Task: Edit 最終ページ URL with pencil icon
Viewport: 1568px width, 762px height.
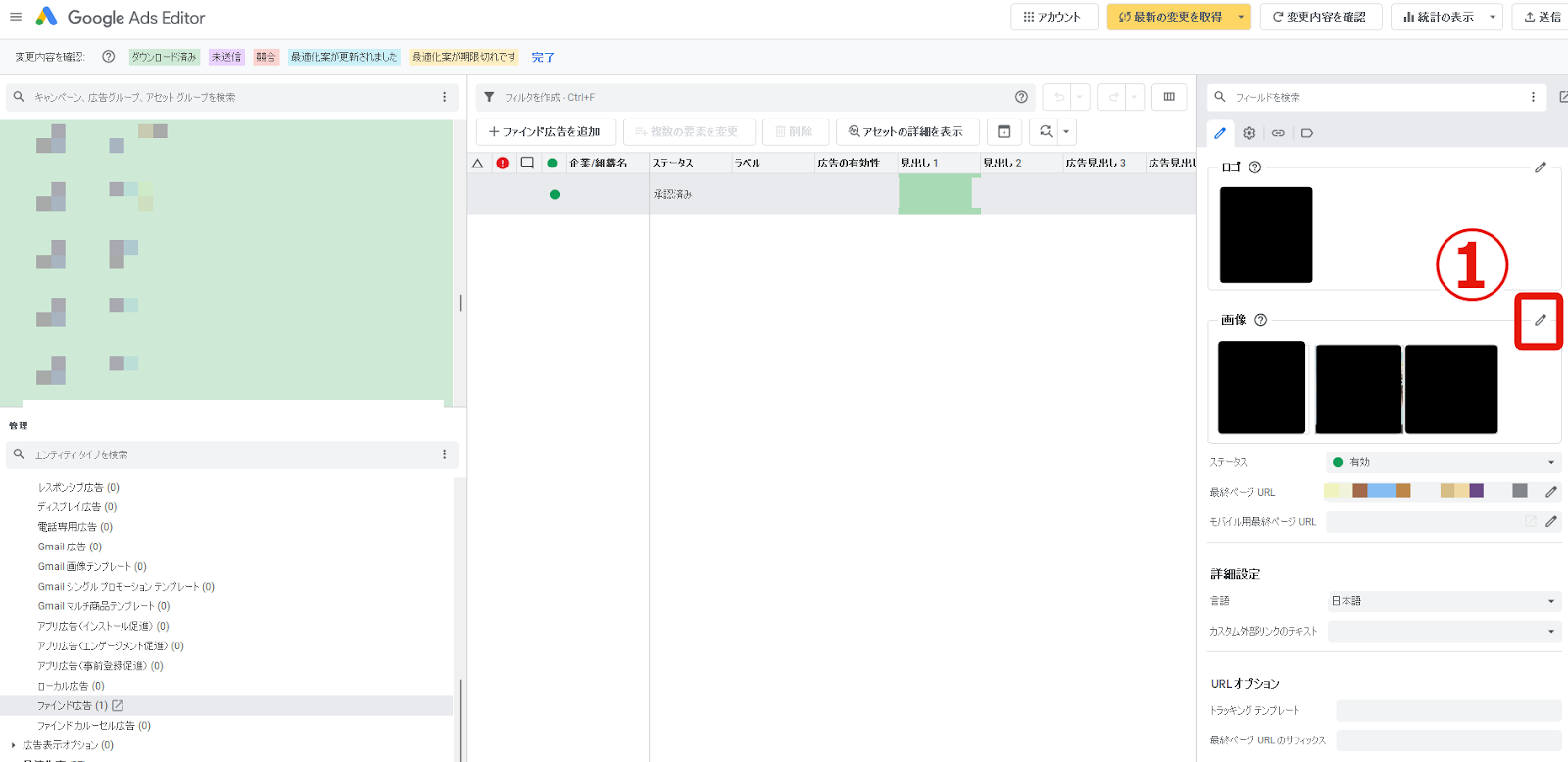Action: pyautogui.click(x=1550, y=492)
